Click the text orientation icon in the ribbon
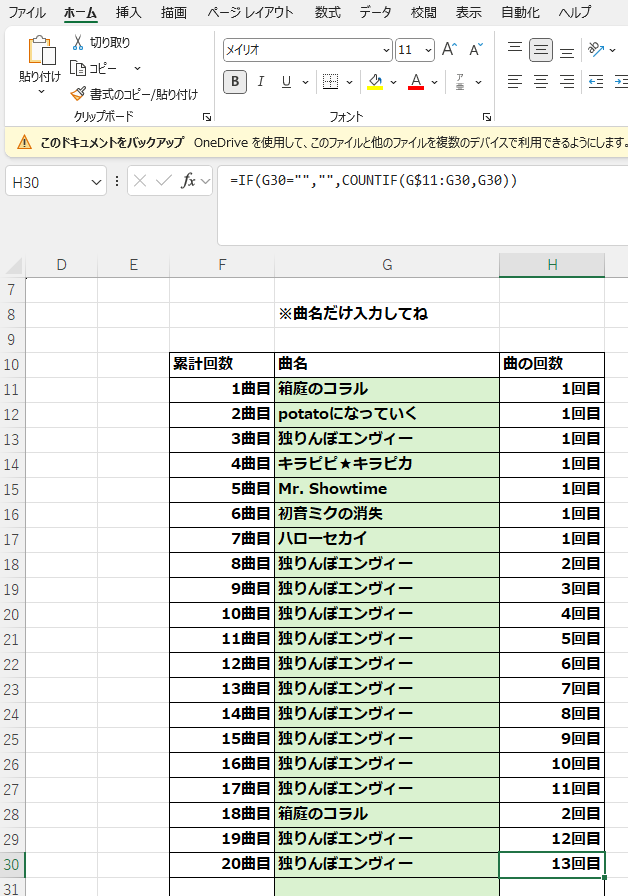 pyautogui.click(x=597, y=49)
